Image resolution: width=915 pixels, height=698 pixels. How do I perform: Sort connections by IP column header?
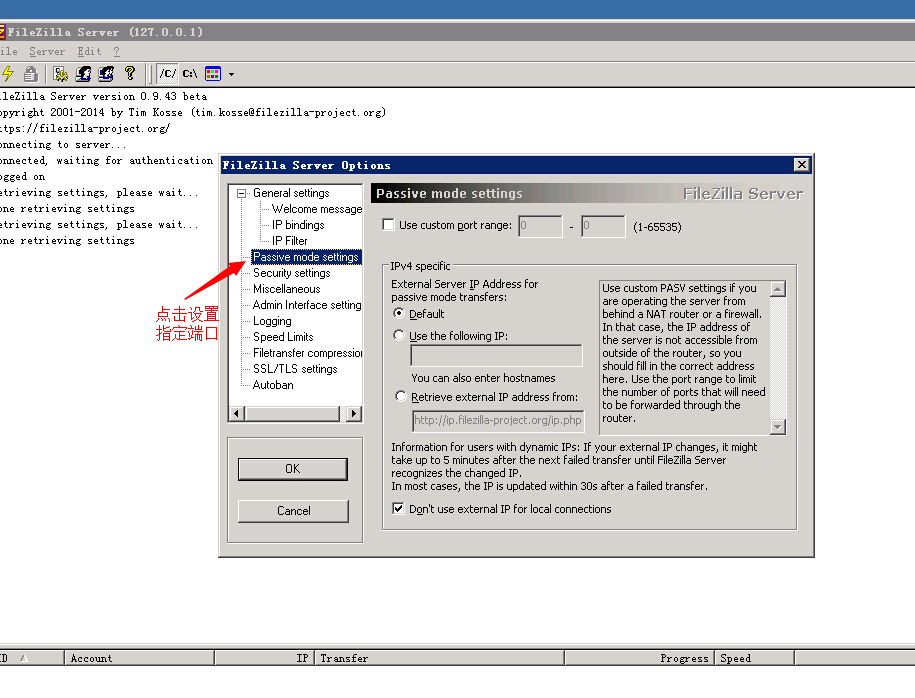point(264,658)
